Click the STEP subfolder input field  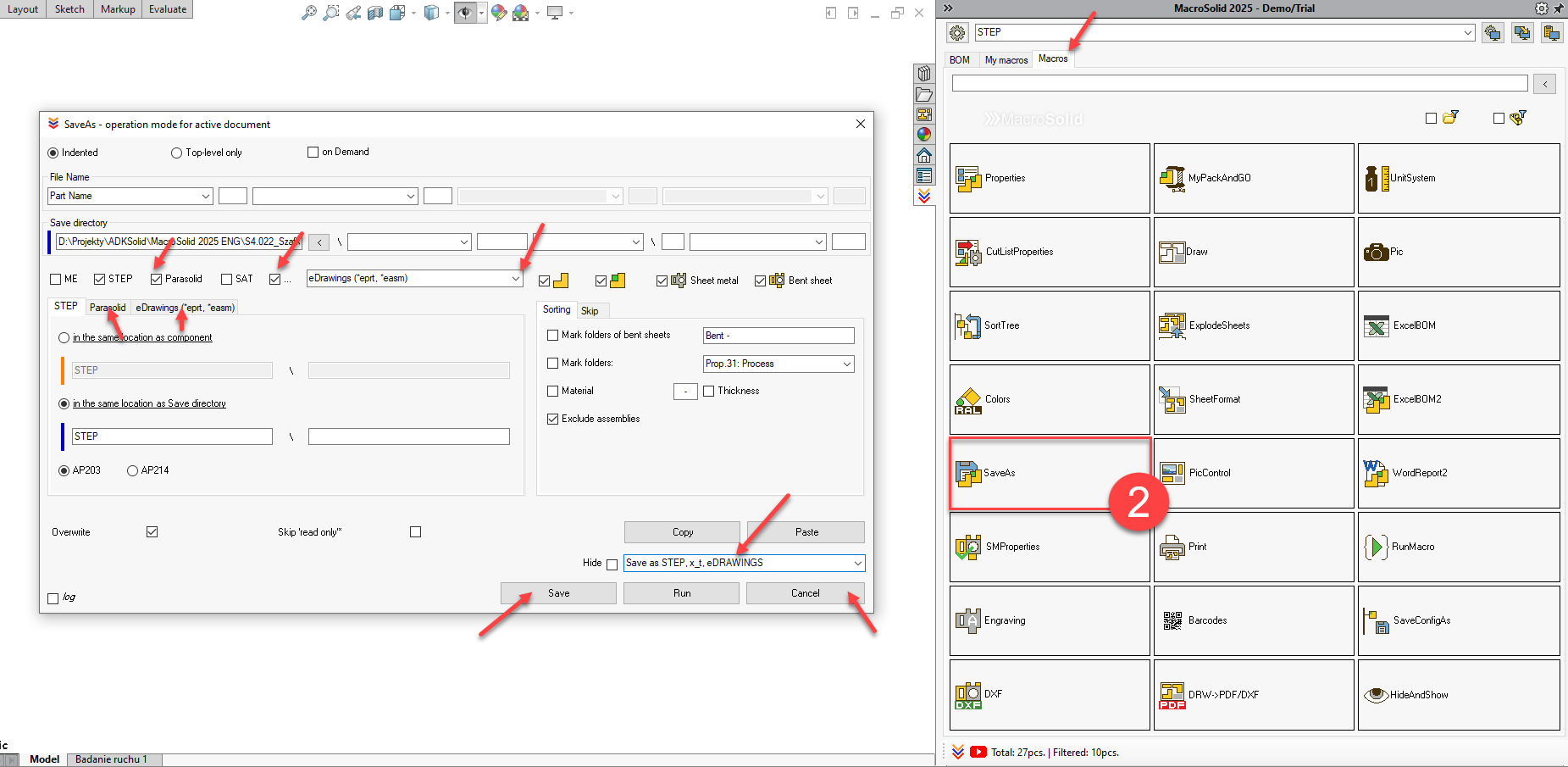[x=172, y=436]
